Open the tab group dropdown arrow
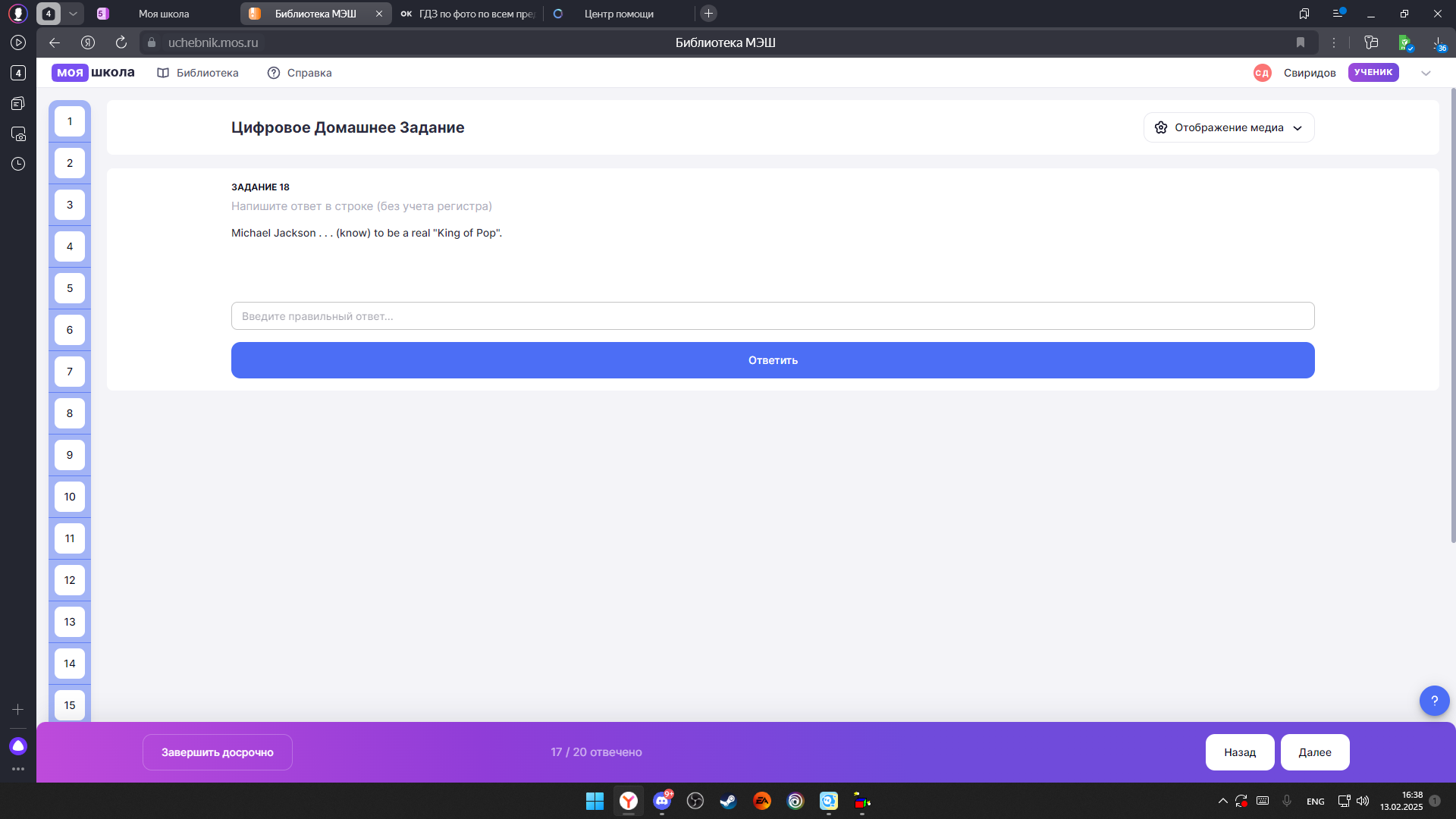1456x819 pixels. [73, 14]
